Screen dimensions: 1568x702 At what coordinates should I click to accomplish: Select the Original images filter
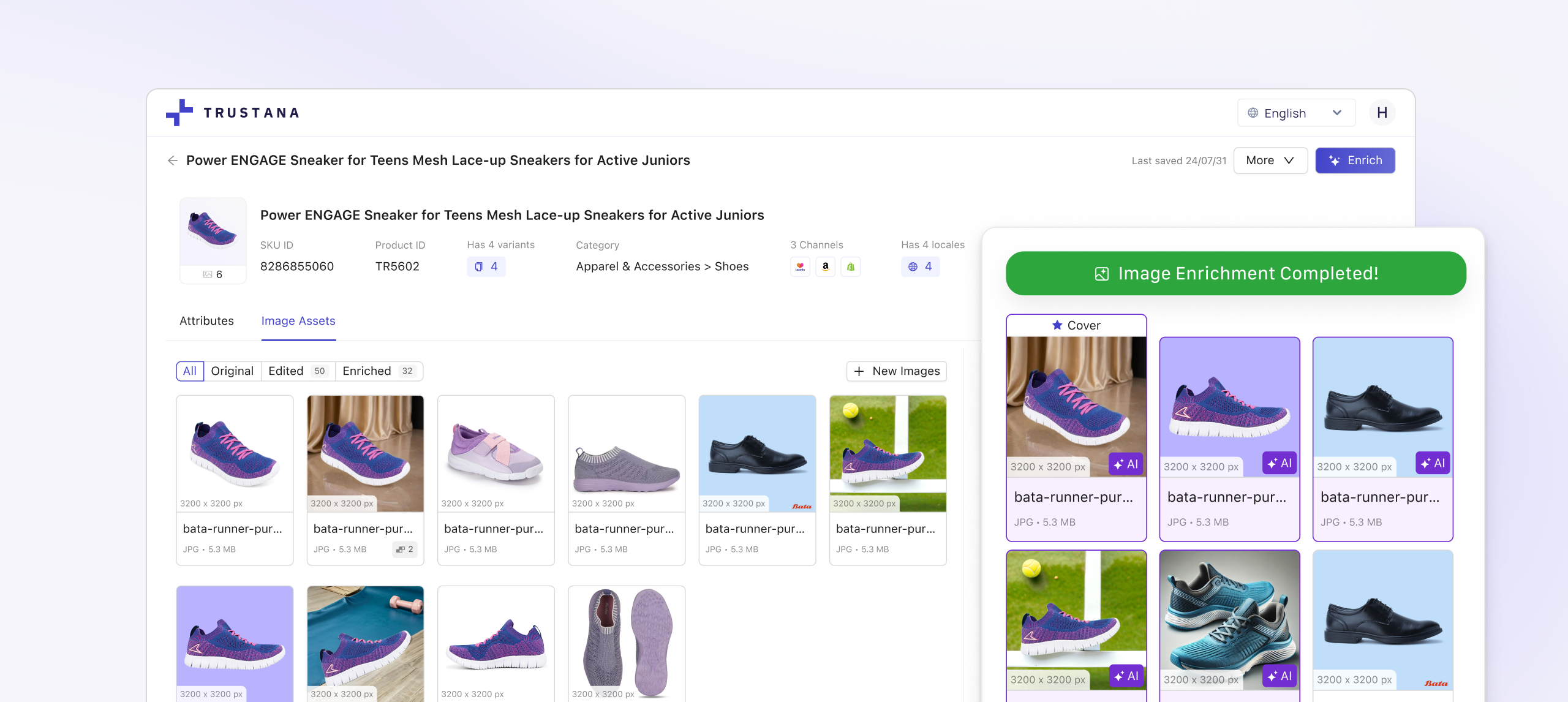(x=232, y=371)
